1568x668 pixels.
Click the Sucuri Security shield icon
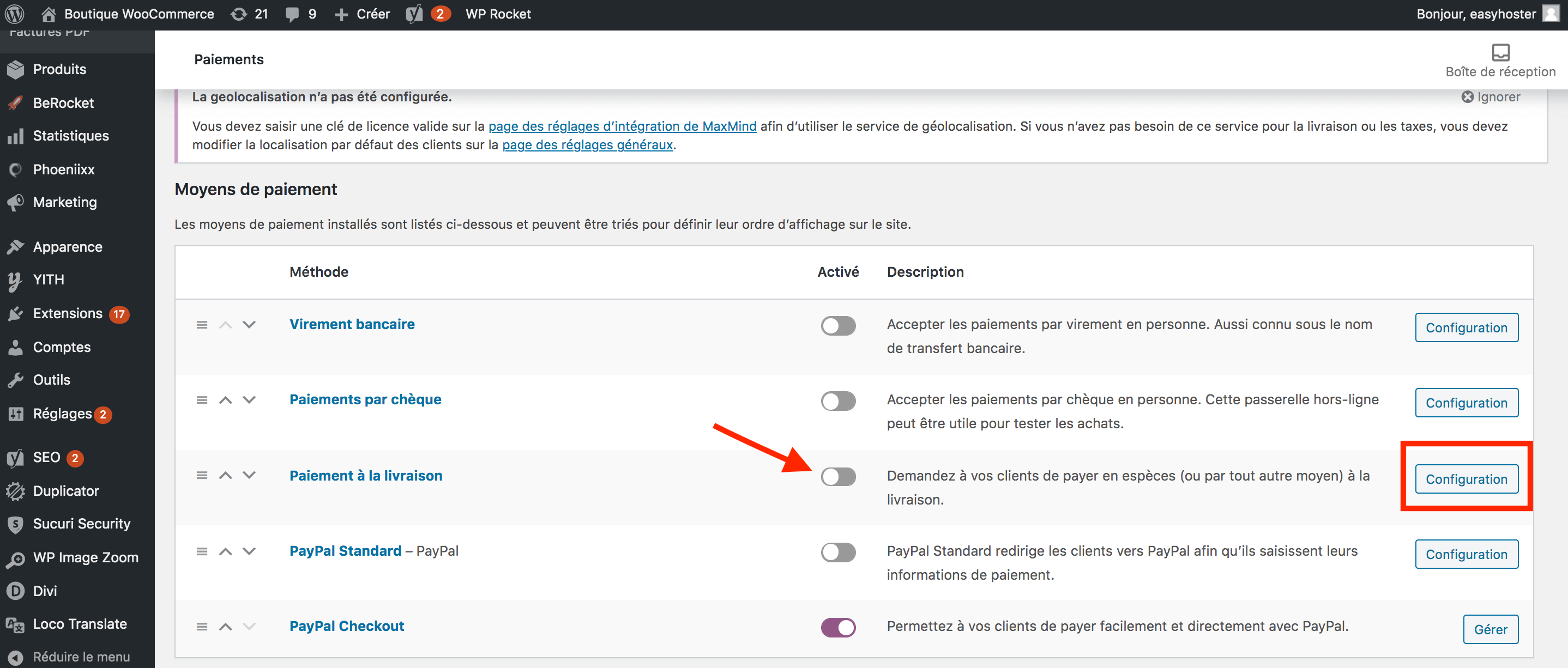tap(16, 524)
